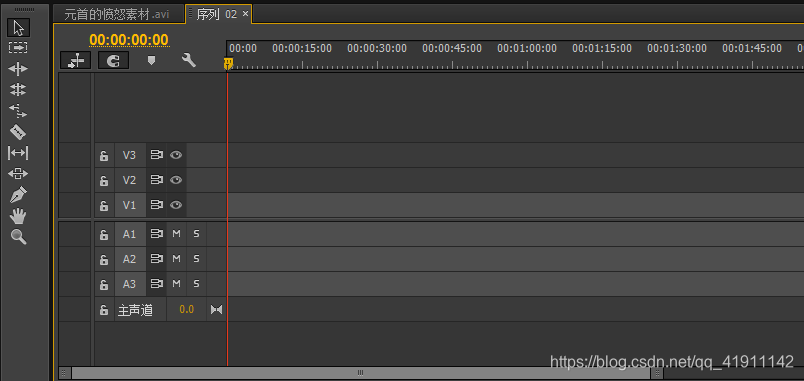804x381 pixels.
Task: Toggle sync lock for track V3
Action: (156, 154)
